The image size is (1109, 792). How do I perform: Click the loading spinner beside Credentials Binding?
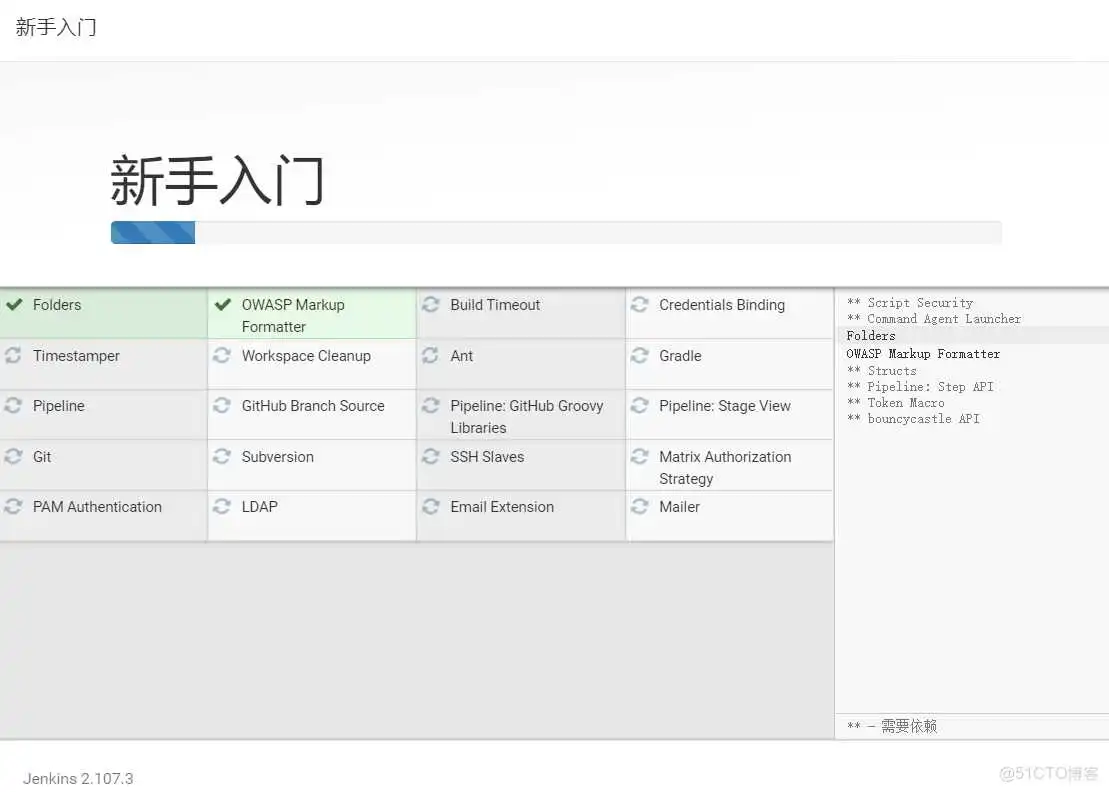[x=641, y=305]
